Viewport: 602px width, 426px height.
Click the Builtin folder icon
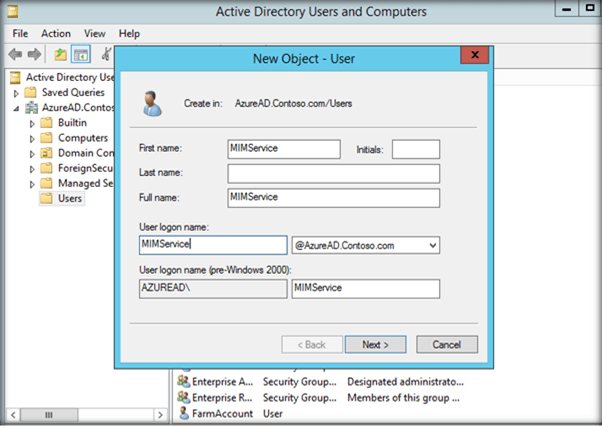click(46, 123)
